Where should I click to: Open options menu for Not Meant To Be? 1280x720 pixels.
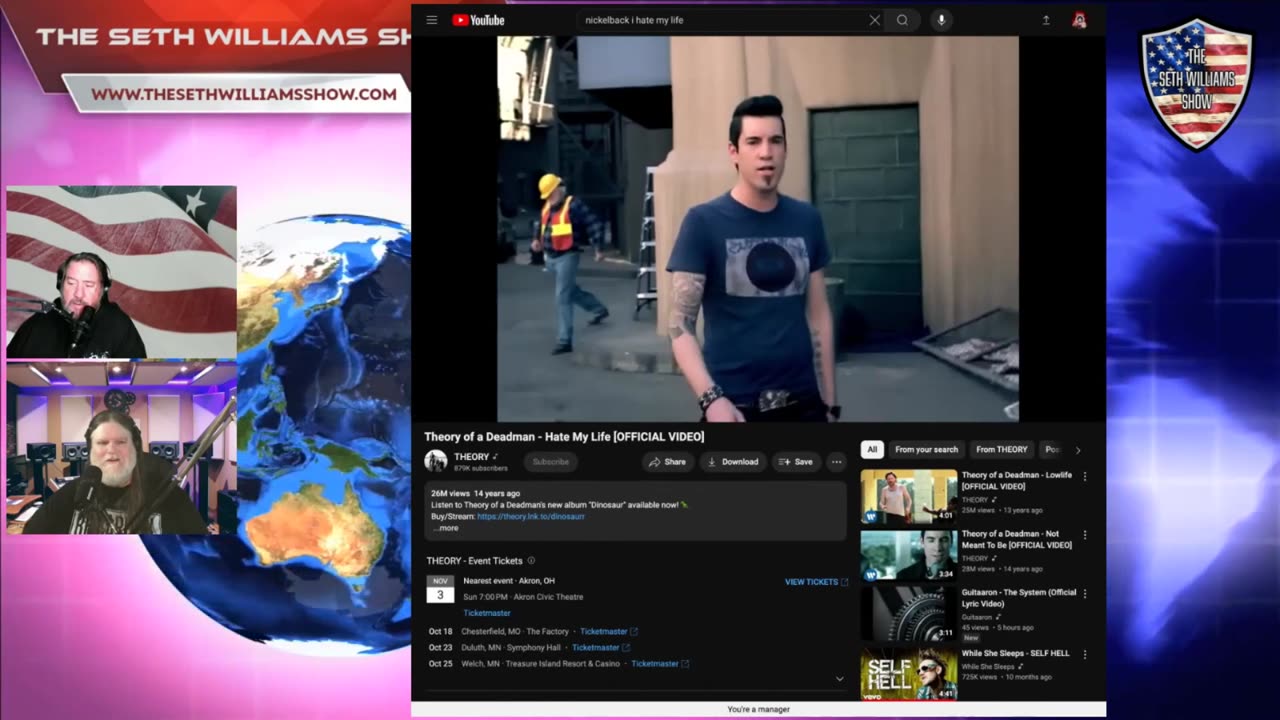click(1085, 535)
